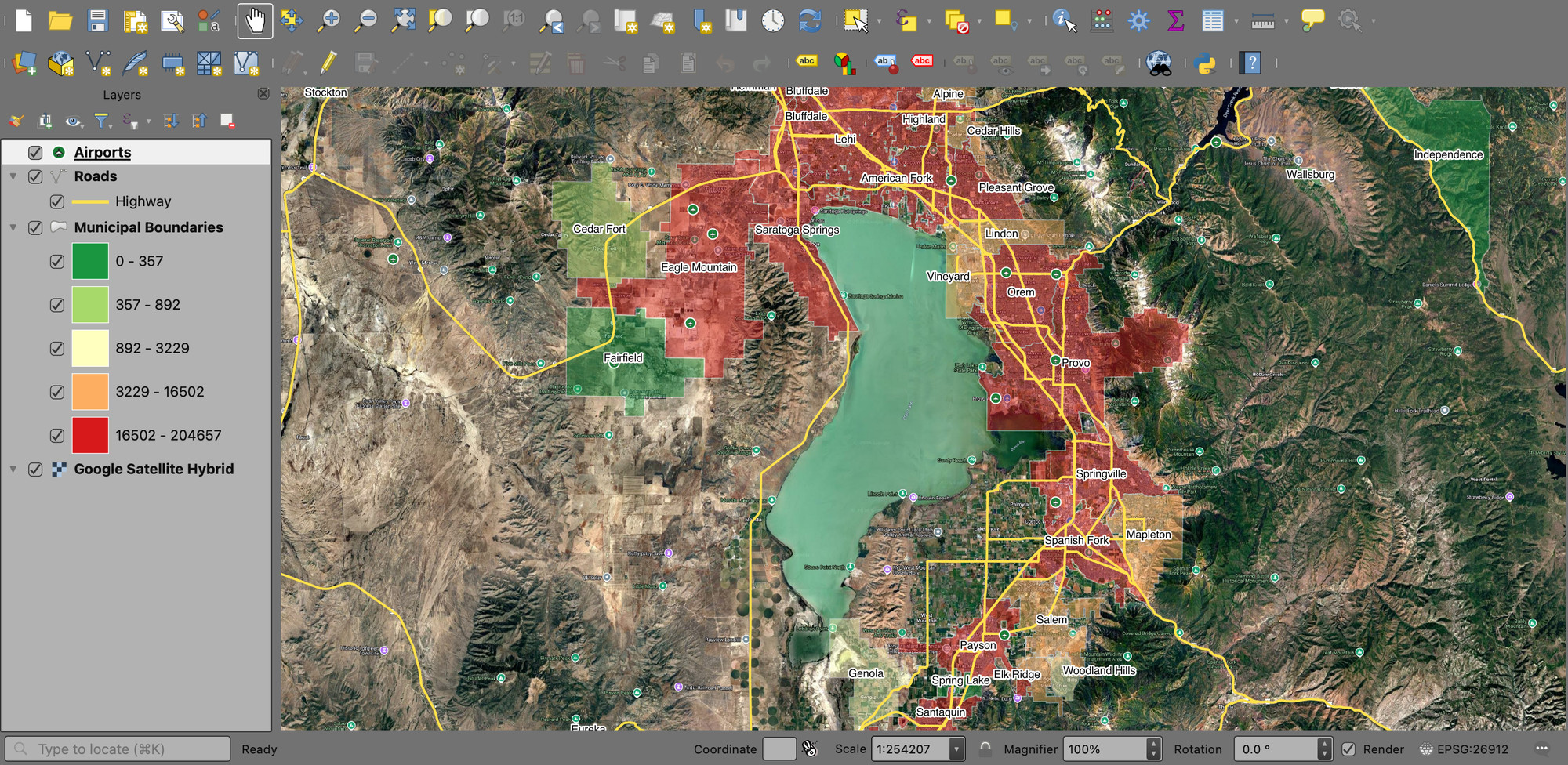
Task: Activate the Zoom Out magnifier
Action: pyautogui.click(x=366, y=20)
